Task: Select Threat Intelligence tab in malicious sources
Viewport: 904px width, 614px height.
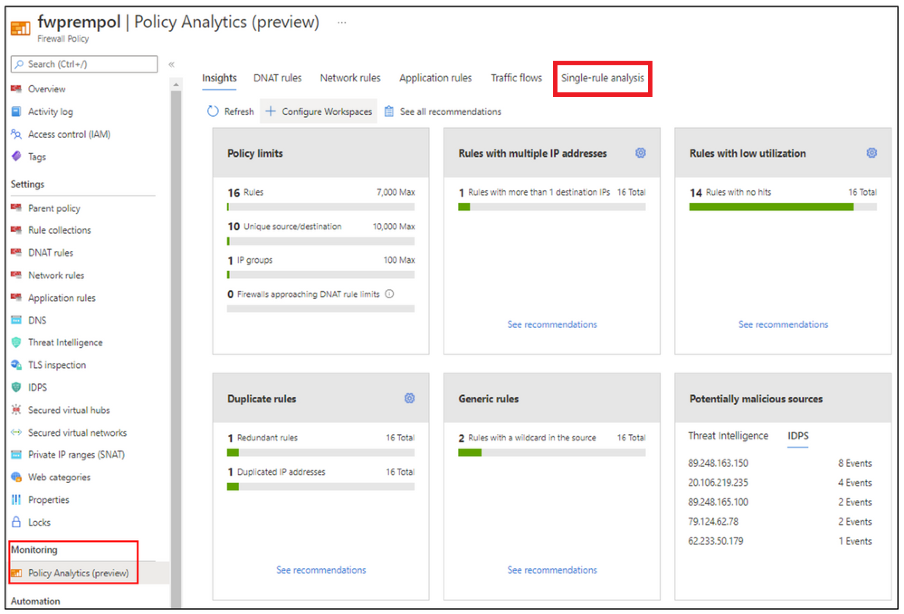Action: tap(728, 436)
